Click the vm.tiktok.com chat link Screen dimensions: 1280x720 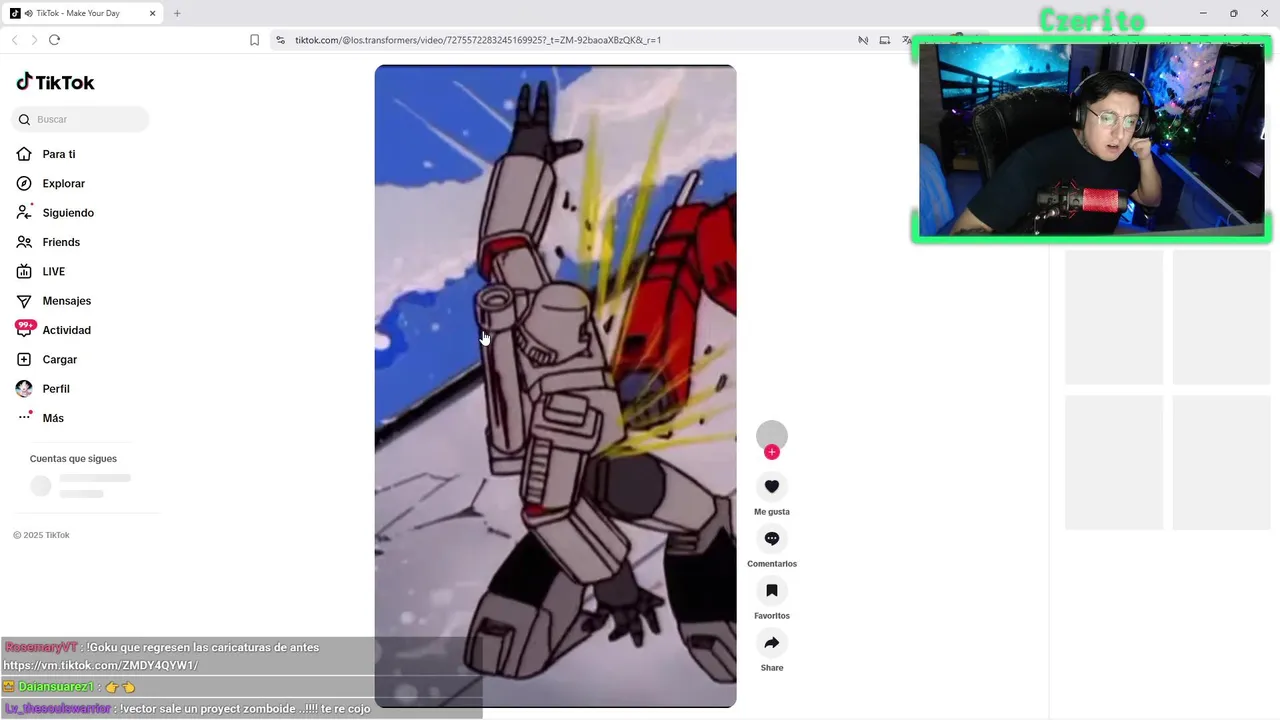coord(100,665)
